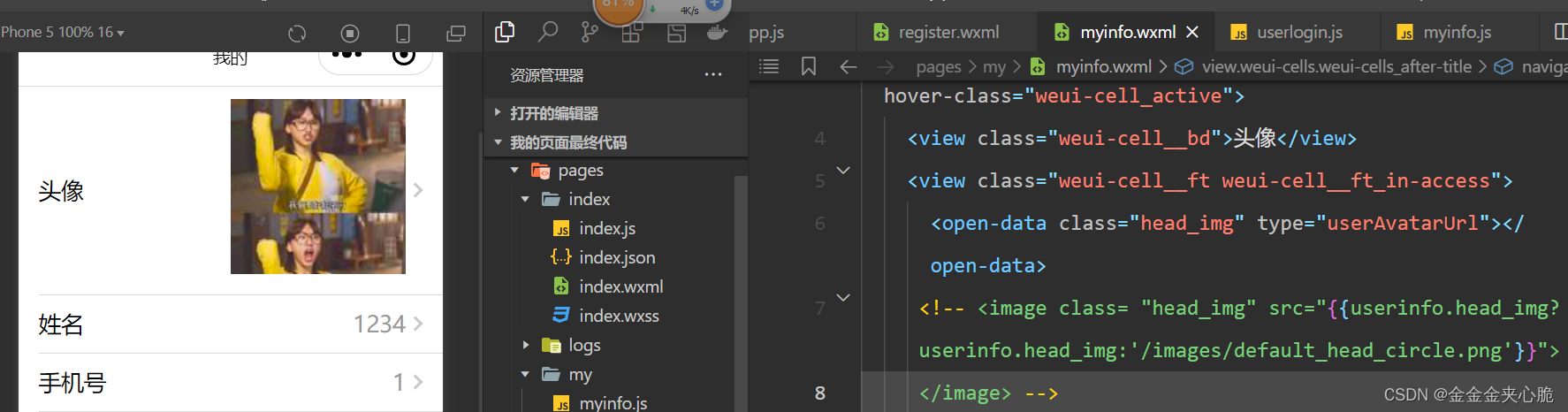Screen dimensions: 1568x412
Task: Click the weui-cell_active class value in the code
Action: 1129,96
